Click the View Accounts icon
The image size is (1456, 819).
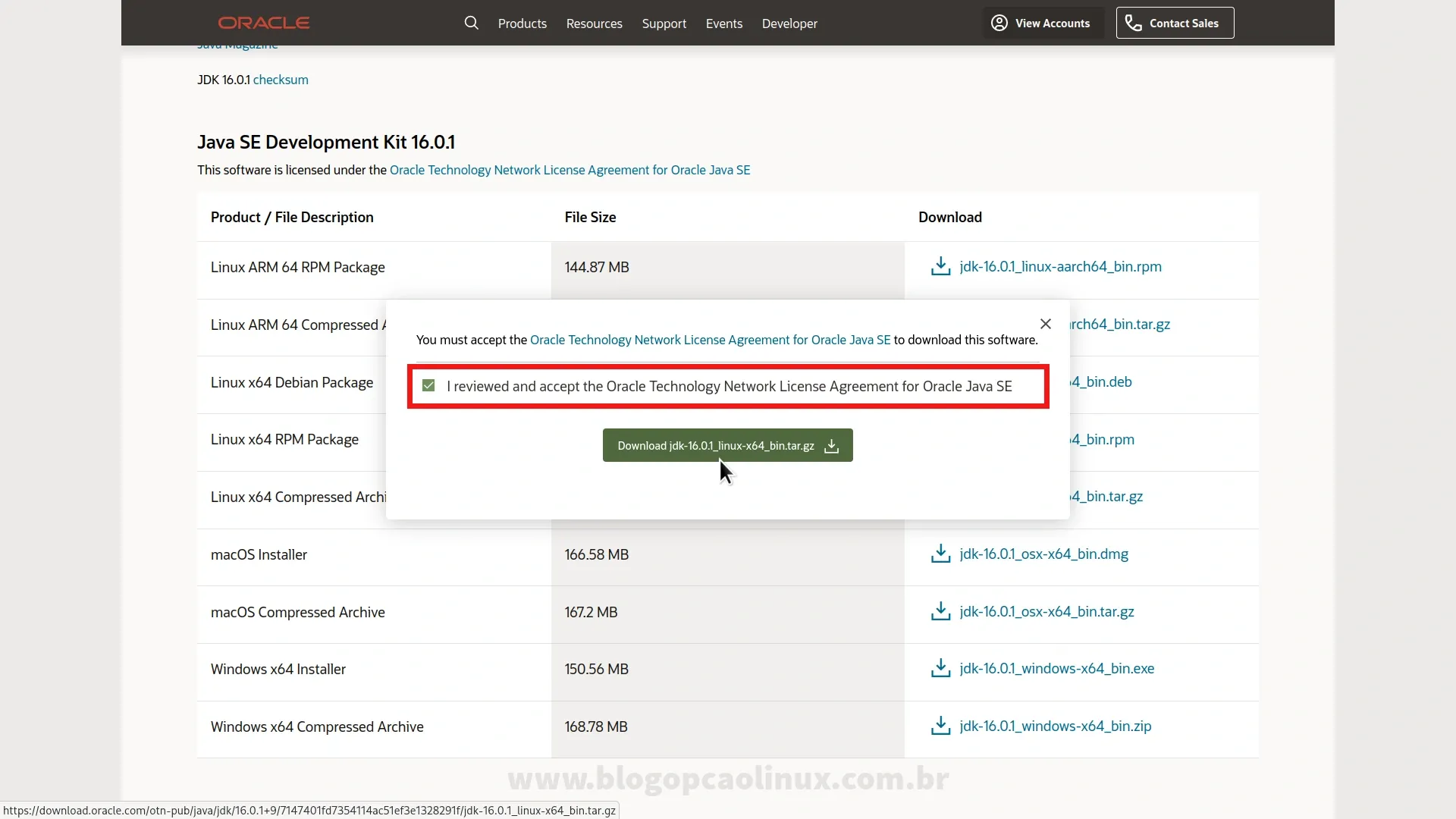(x=997, y=22)
